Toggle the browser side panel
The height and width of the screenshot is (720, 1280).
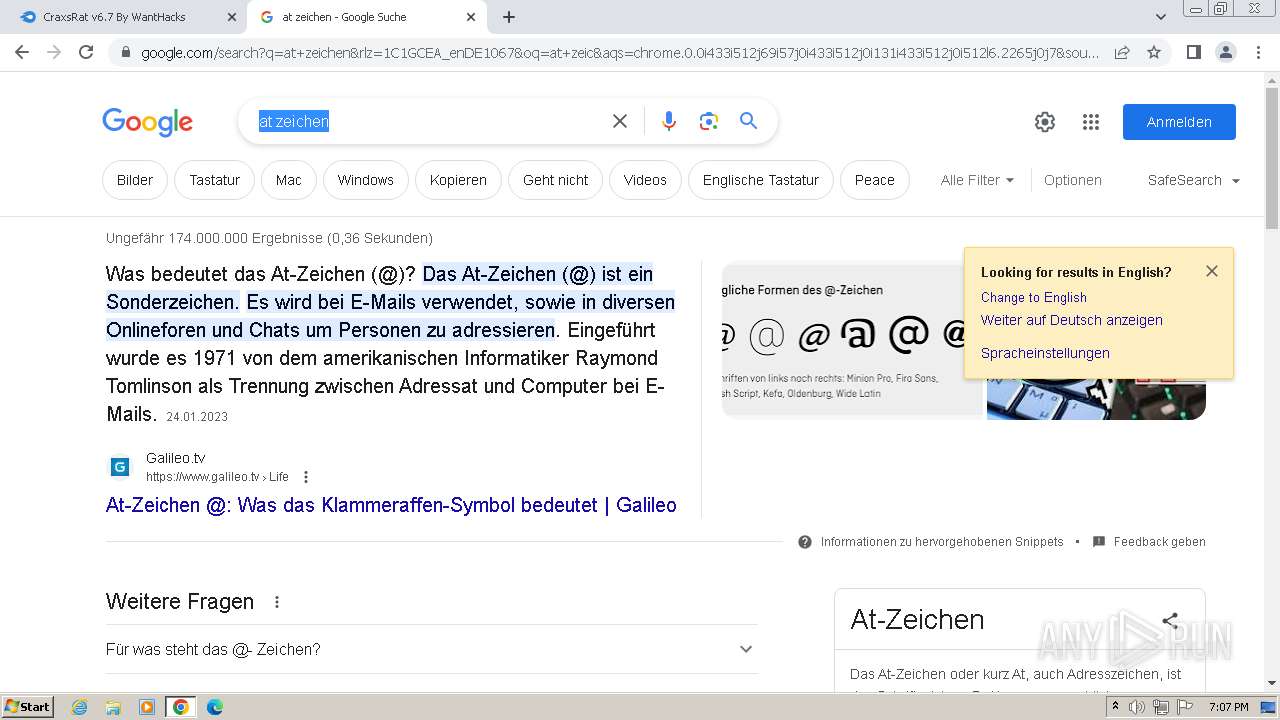coord(1193,52)
